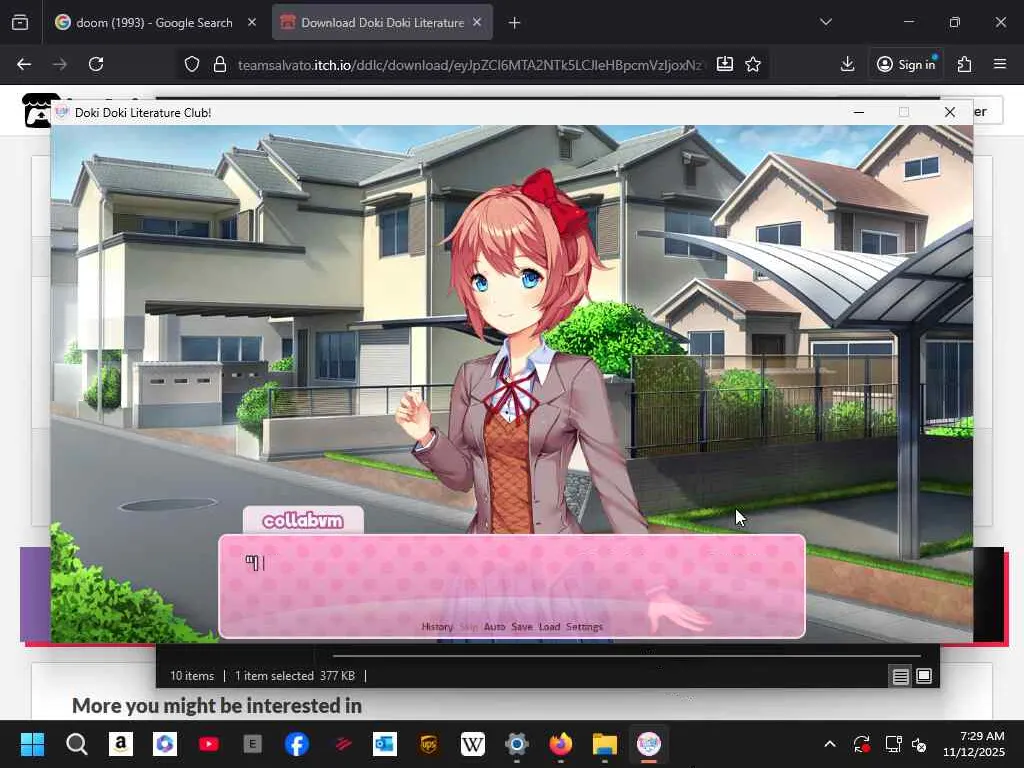The height and width of the screenshot is (768, 1024).
Task: Open File Explorer from the taskbar
Action: click(x=605, y=744)
